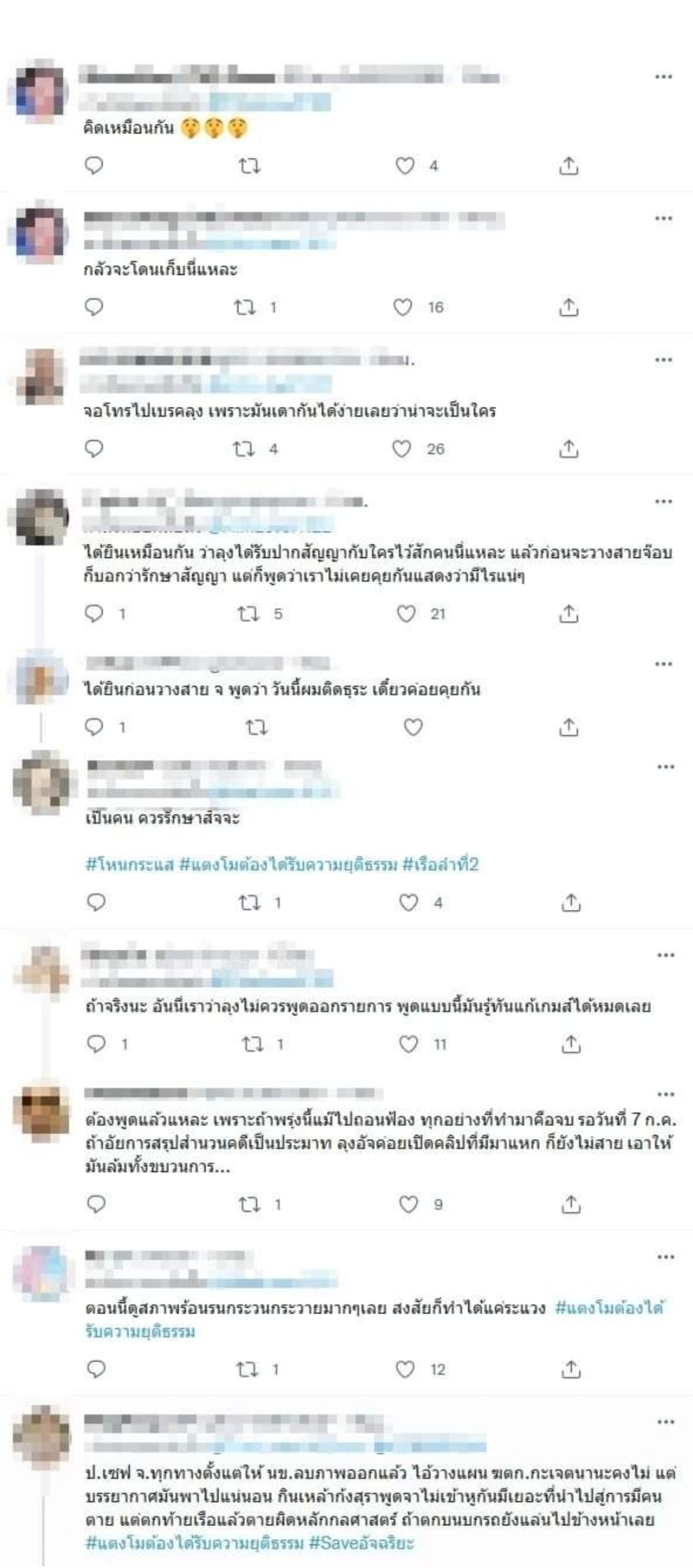Share the tweet with 11 likes
Image resolution: width=693 pixels, height=1568 pixels.
[x=571, y=1044]
